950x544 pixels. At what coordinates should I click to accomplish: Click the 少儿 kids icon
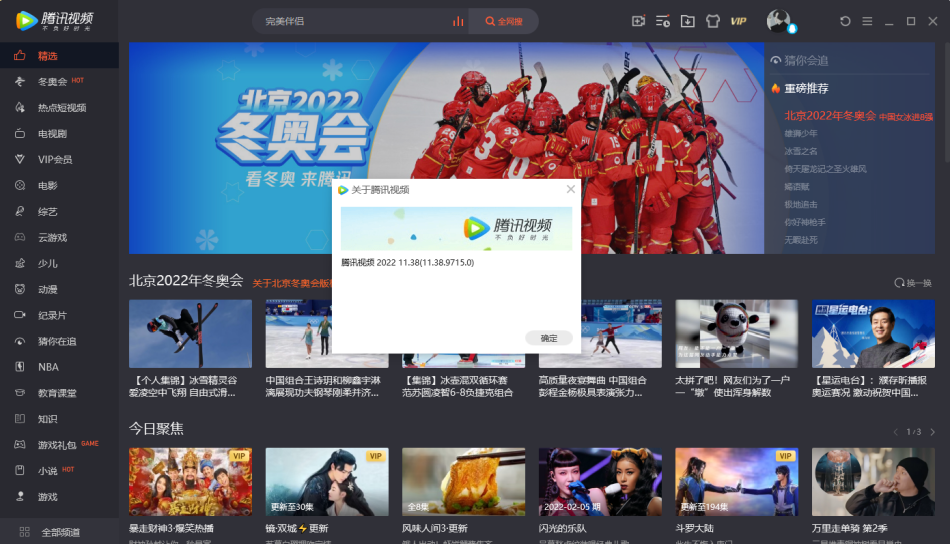pyautogui.click(x=20, y=264)
